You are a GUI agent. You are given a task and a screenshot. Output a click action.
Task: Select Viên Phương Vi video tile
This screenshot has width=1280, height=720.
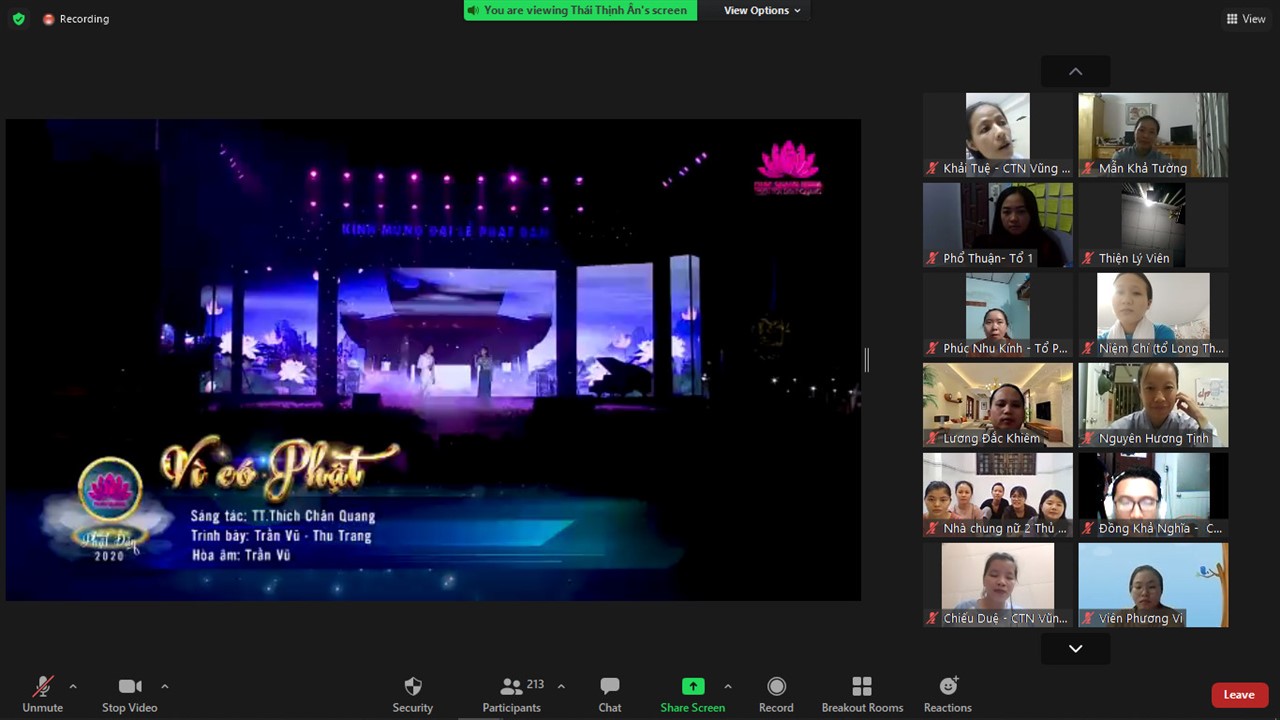point(1153,585)
